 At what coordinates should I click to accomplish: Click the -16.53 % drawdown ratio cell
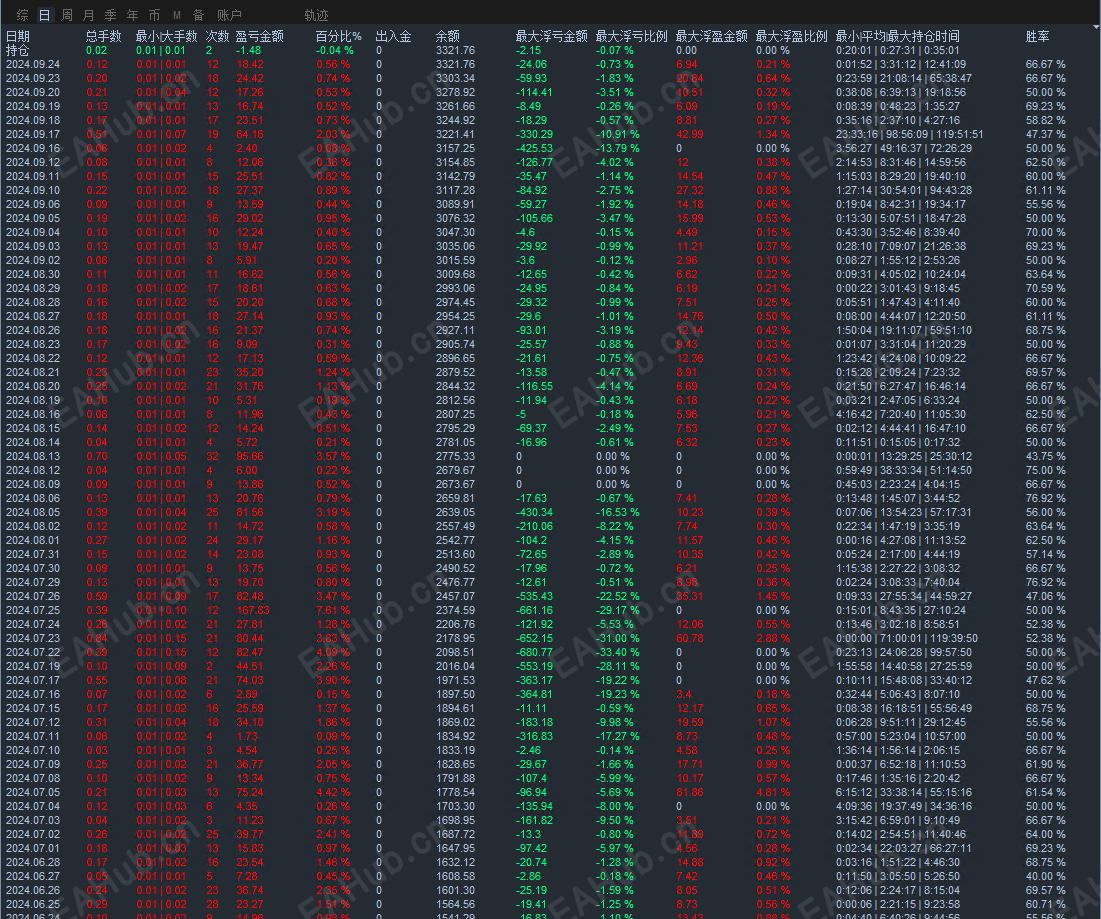point(617,513)
